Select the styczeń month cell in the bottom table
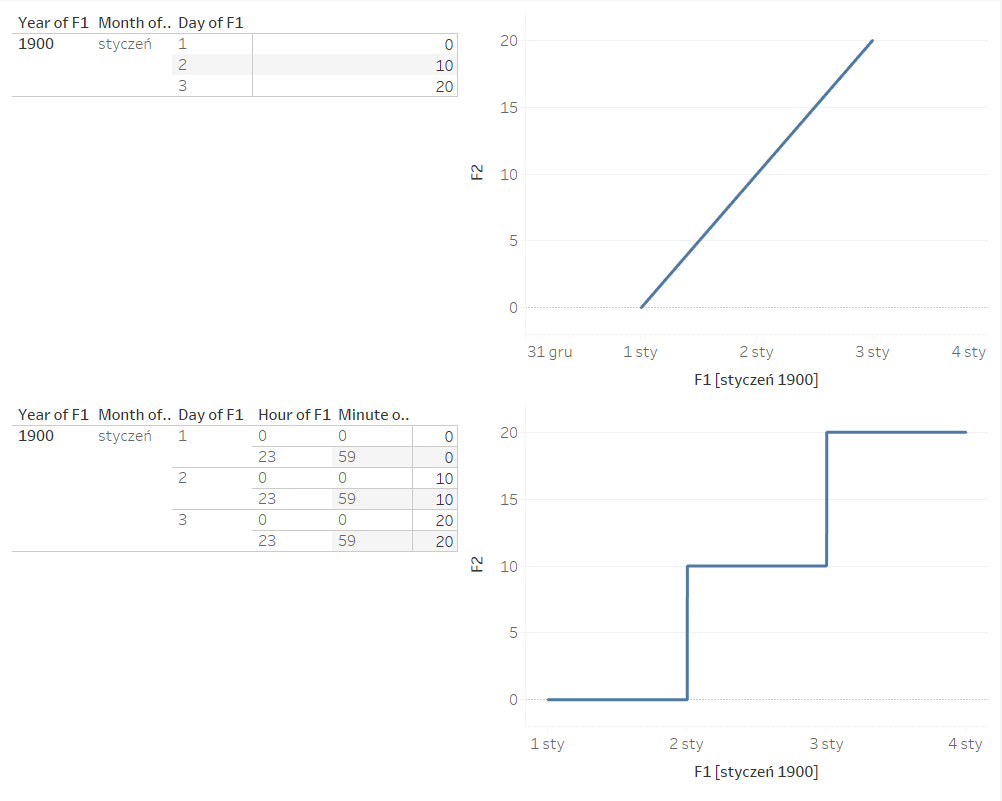This screenshot has height=801, width=1002. point(125,436)
